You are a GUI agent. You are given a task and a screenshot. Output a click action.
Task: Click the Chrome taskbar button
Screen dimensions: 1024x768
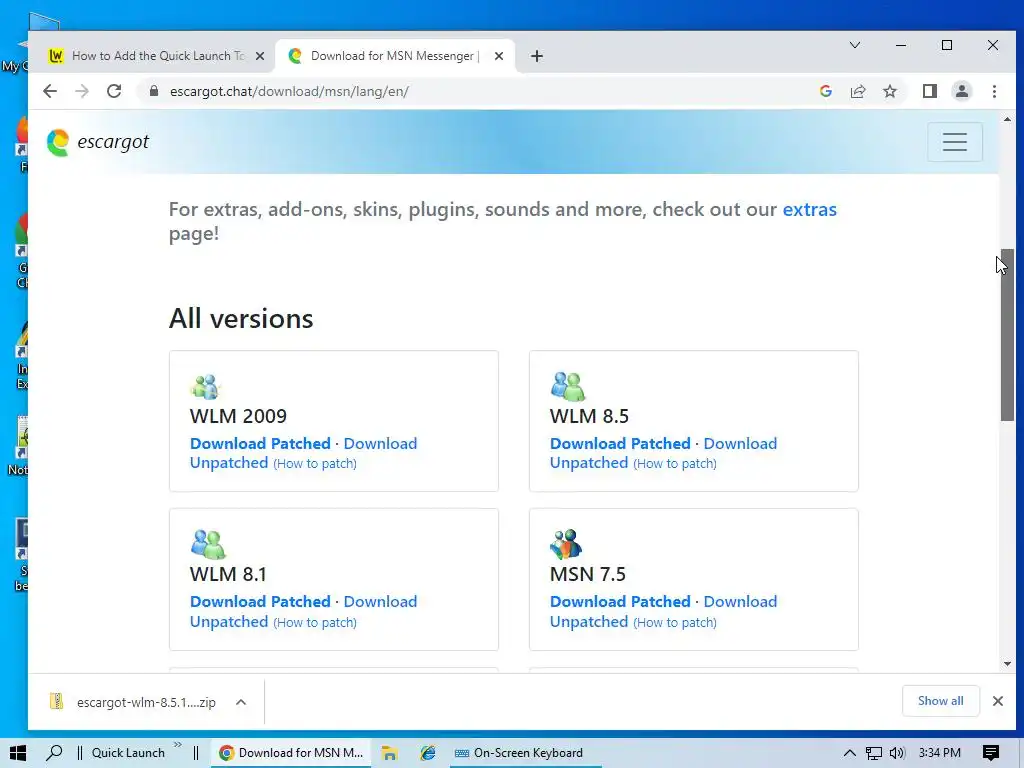click(291, 753)
